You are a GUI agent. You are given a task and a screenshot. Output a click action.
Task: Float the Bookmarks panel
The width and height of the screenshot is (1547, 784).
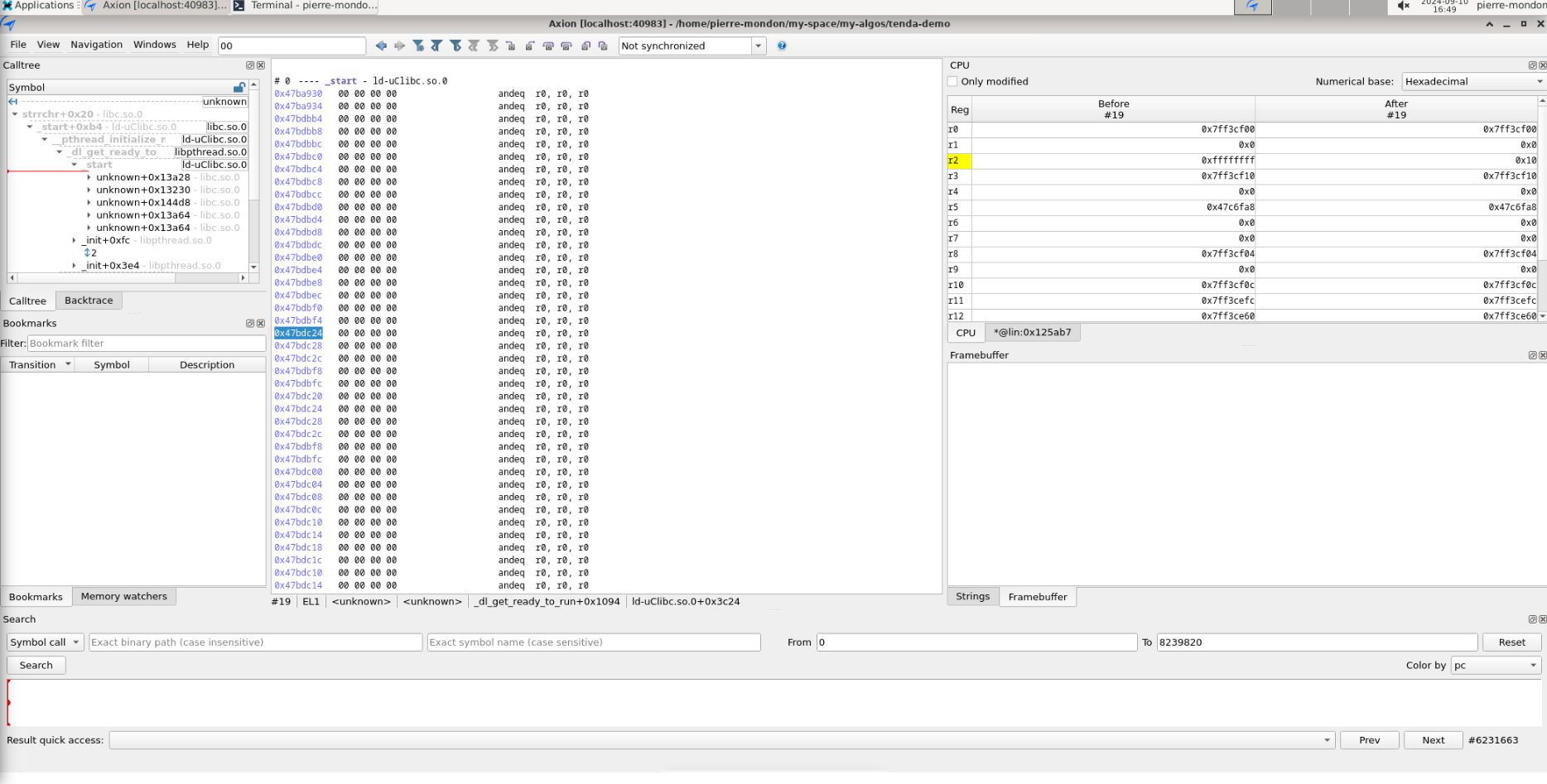[250, 324]
